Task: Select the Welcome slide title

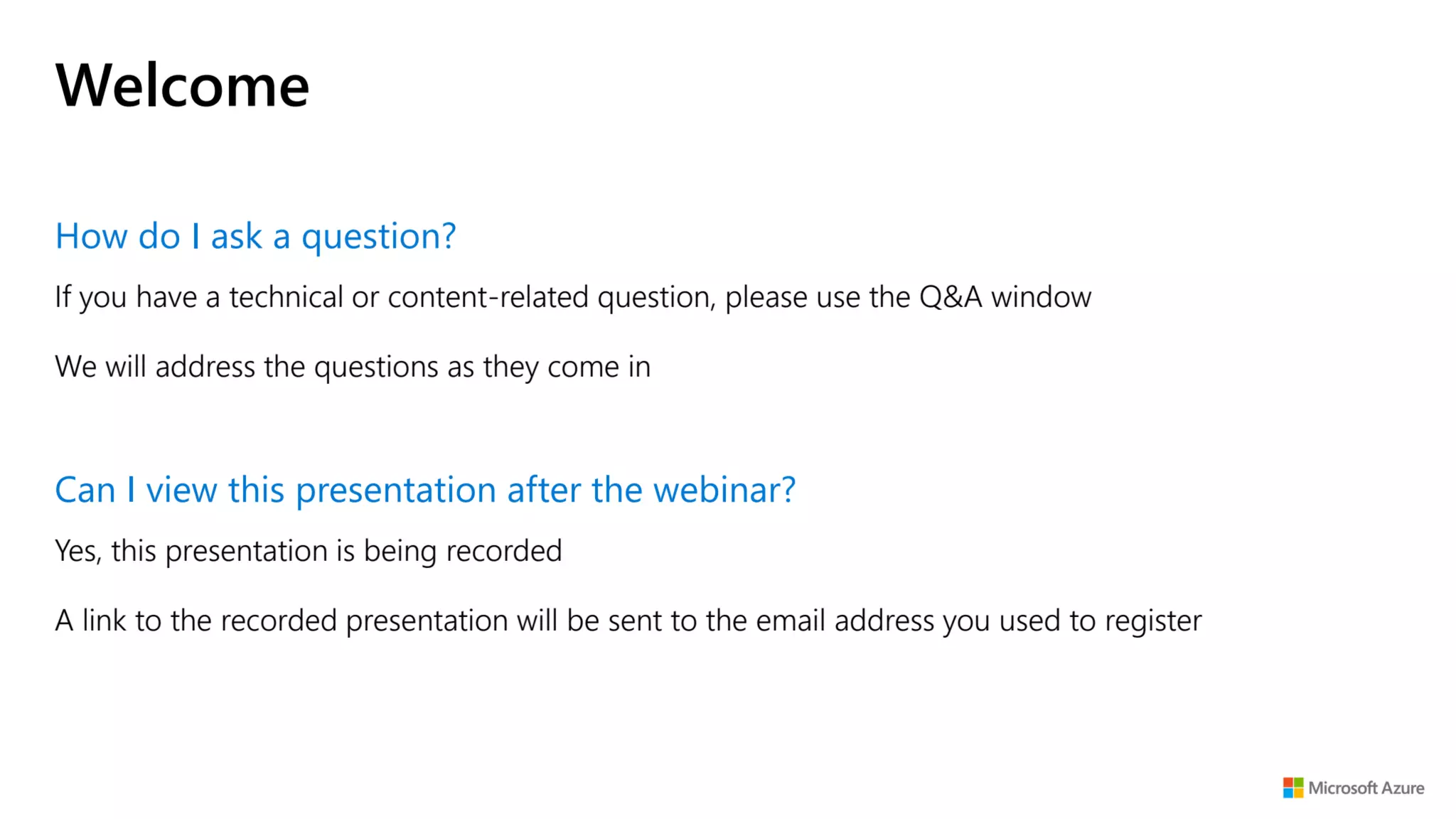Action: point(183,85)
